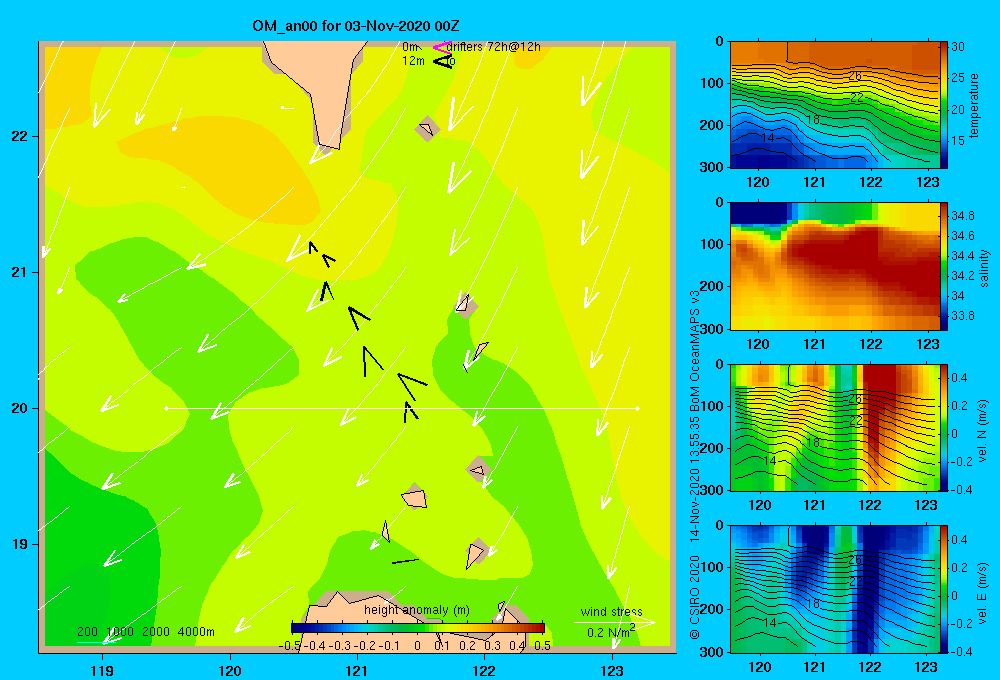Image resolution: width=1000 pixels, height=680 pixels.
Task: Click the 'vel. E (m/s)' axis label
Action: 983,592
